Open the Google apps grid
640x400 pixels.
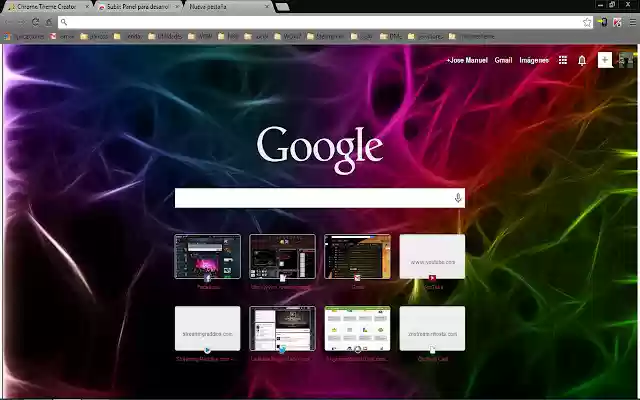(x=563, y=60)
